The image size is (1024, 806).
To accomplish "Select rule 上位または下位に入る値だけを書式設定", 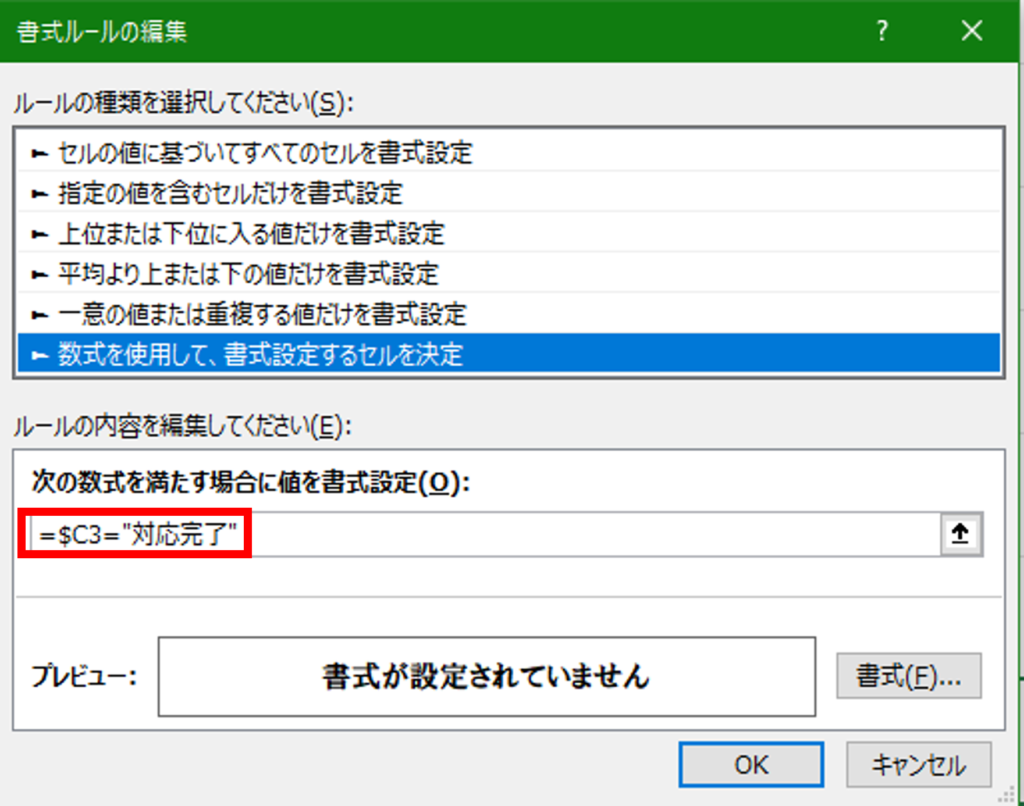I will click(x=509, y=234).
